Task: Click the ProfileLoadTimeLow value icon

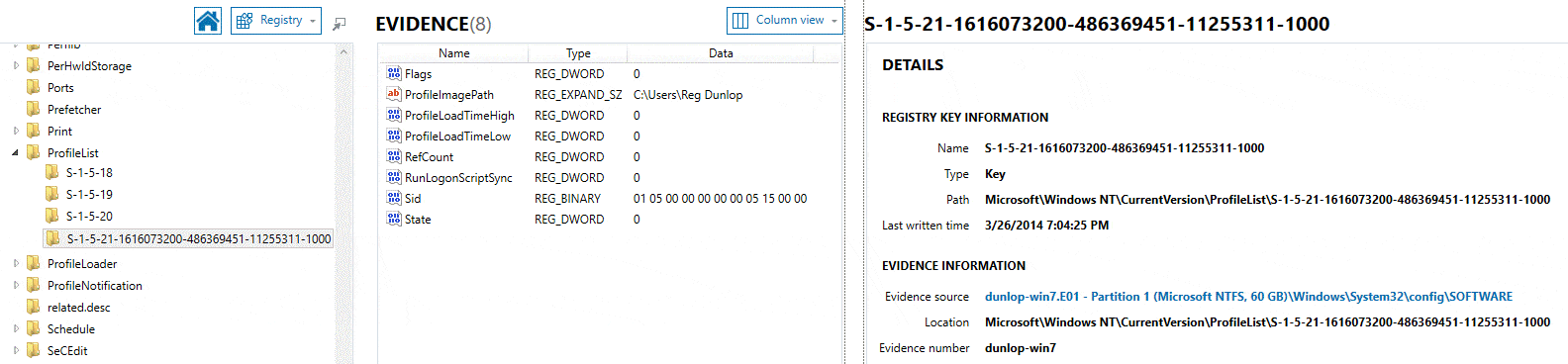Action: pos(394,136)
